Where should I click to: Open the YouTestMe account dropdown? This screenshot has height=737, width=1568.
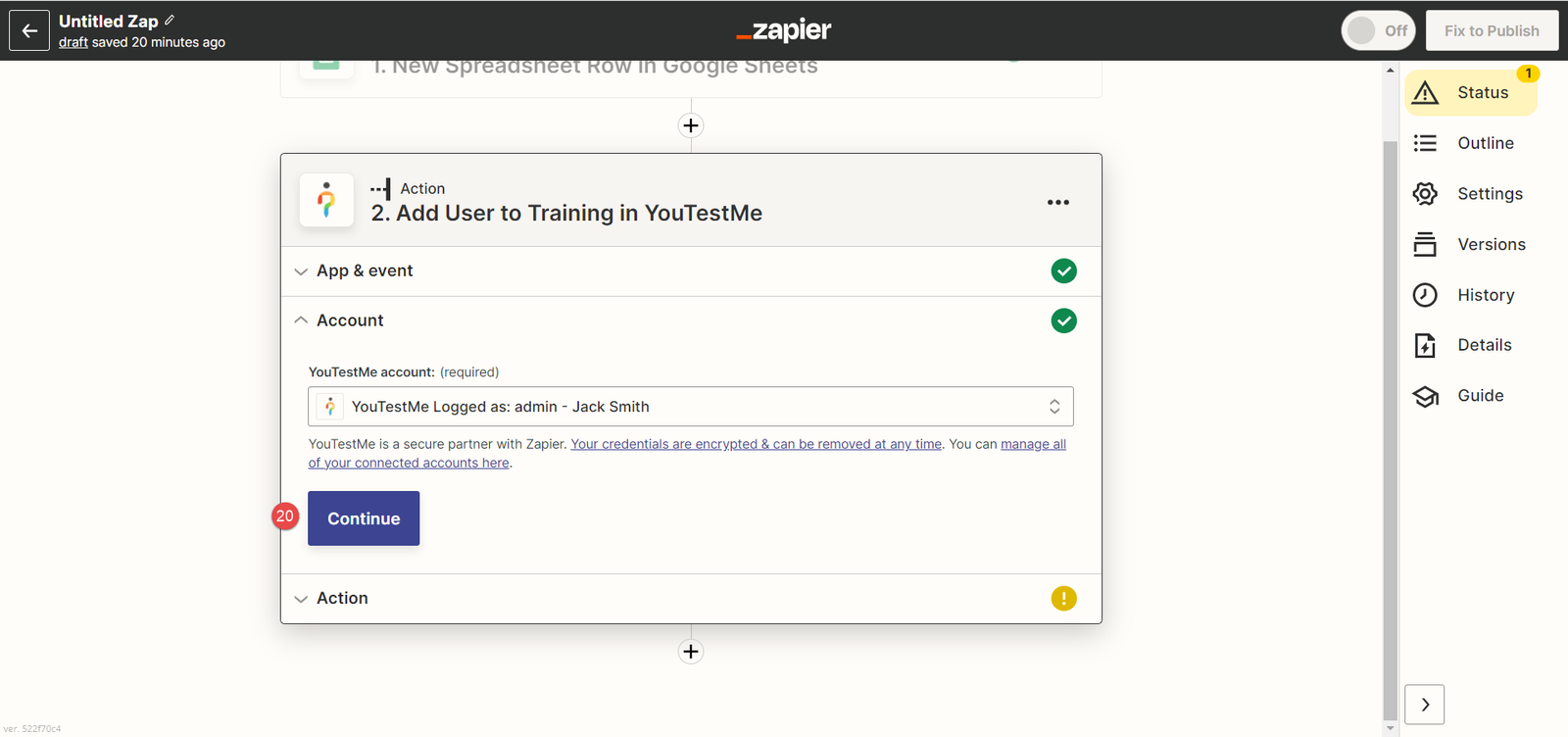click(x=690, y=407)
